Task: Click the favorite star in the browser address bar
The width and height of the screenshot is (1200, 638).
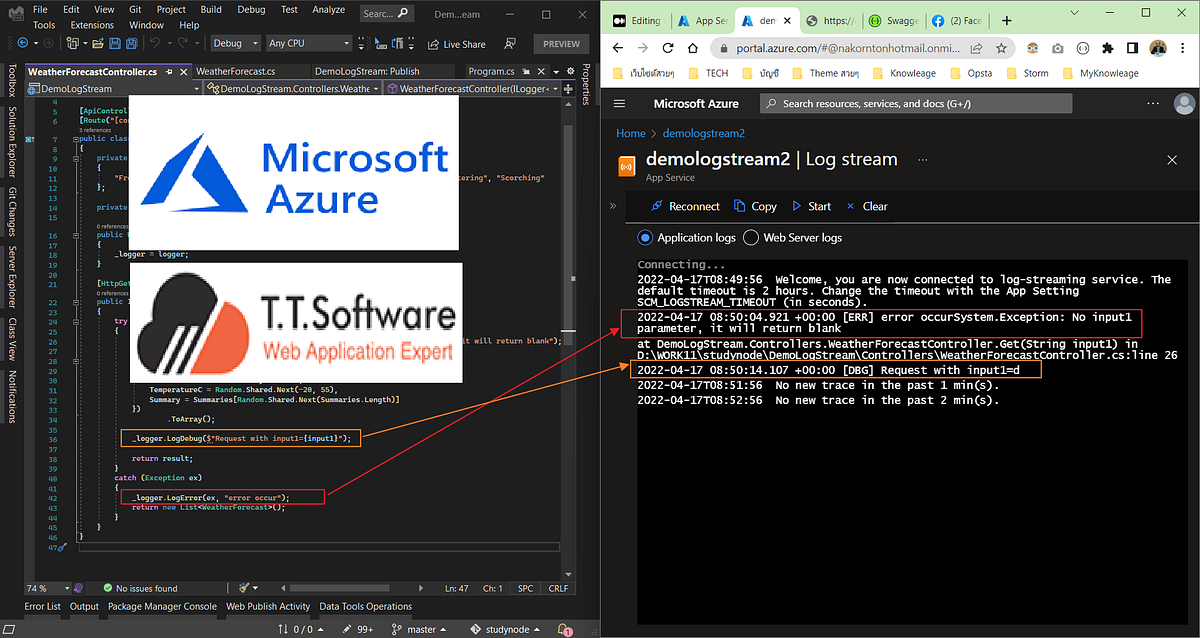Action: coord(1001,48)
